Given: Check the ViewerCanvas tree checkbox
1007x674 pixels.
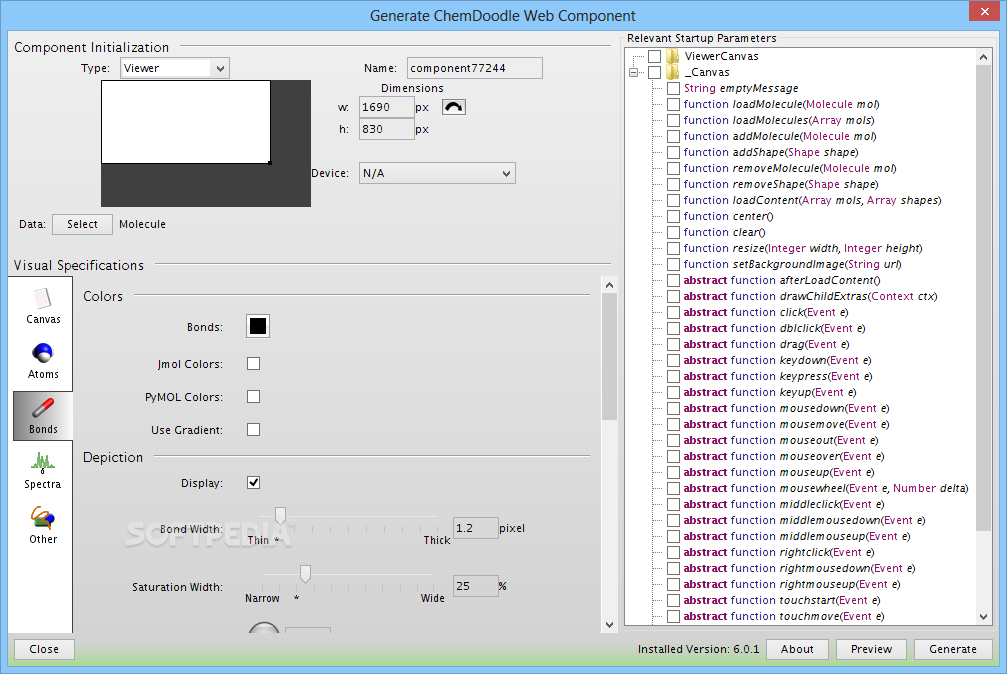Looking at the screenshot, I should pos(654,56).
